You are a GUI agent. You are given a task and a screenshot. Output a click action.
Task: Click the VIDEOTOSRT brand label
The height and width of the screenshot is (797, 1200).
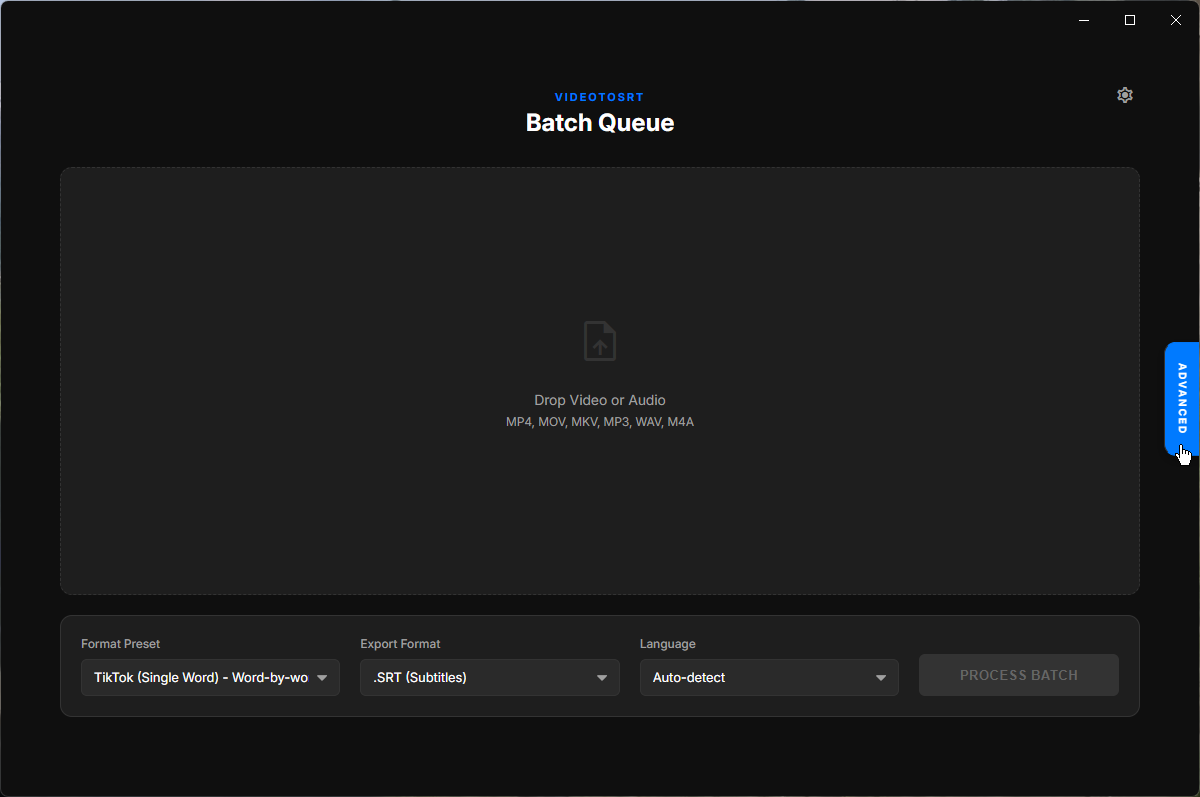[x=600, y=97]
